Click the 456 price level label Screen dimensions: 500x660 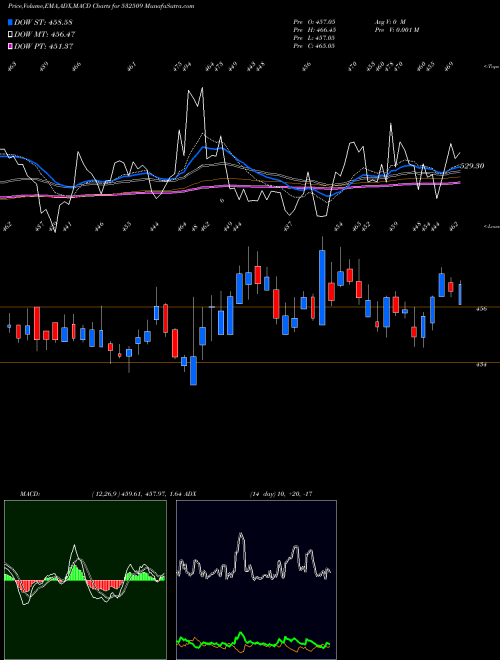481,309
